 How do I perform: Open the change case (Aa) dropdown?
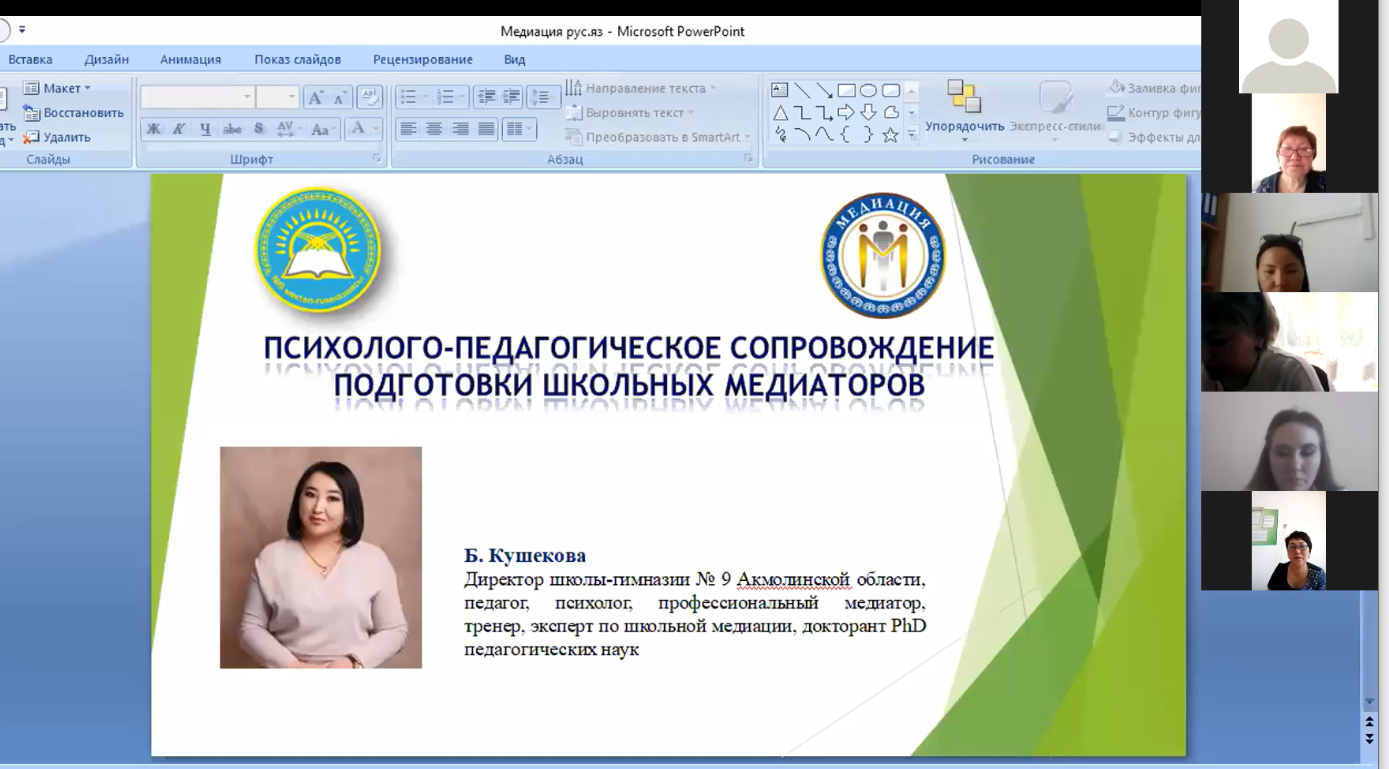(x=322, y=129)
